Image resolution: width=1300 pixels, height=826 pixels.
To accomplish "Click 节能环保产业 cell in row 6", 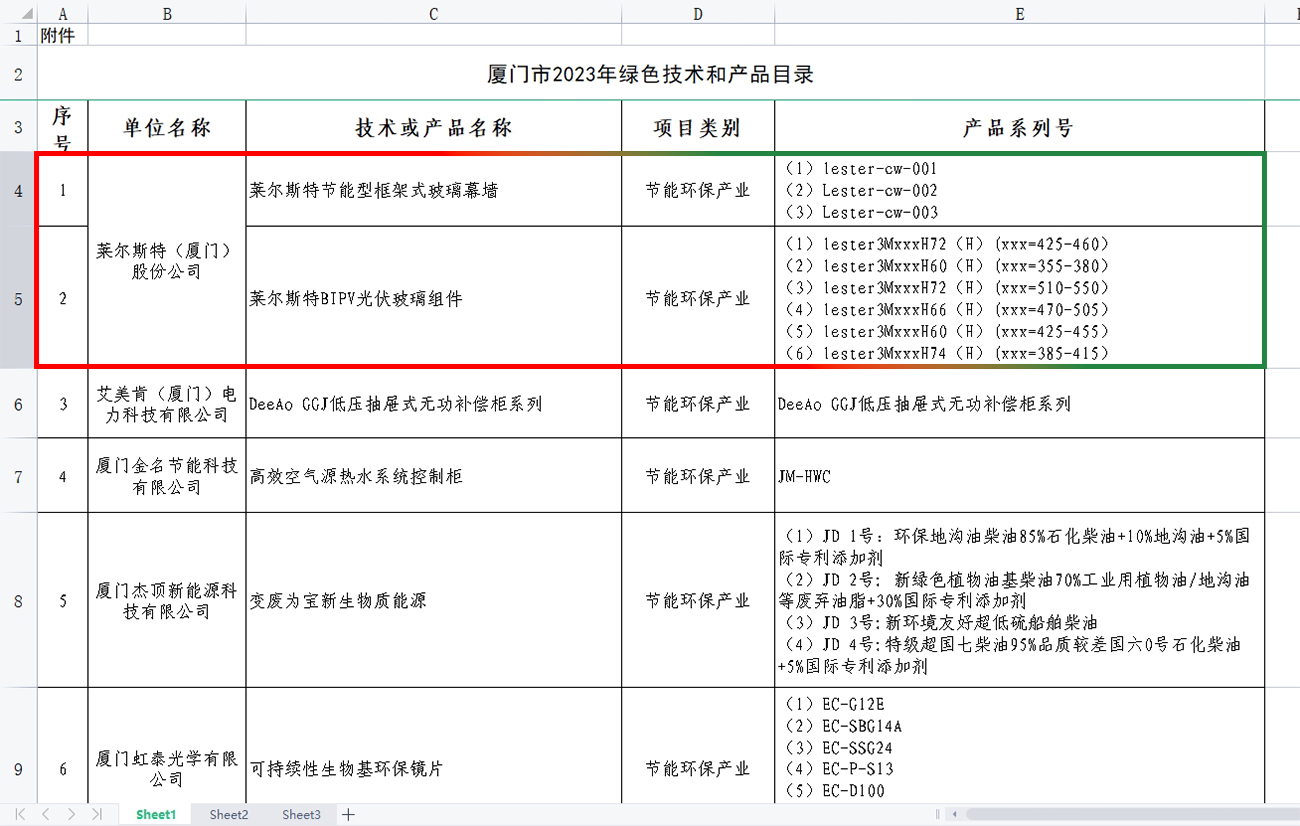I will (697, 404).
